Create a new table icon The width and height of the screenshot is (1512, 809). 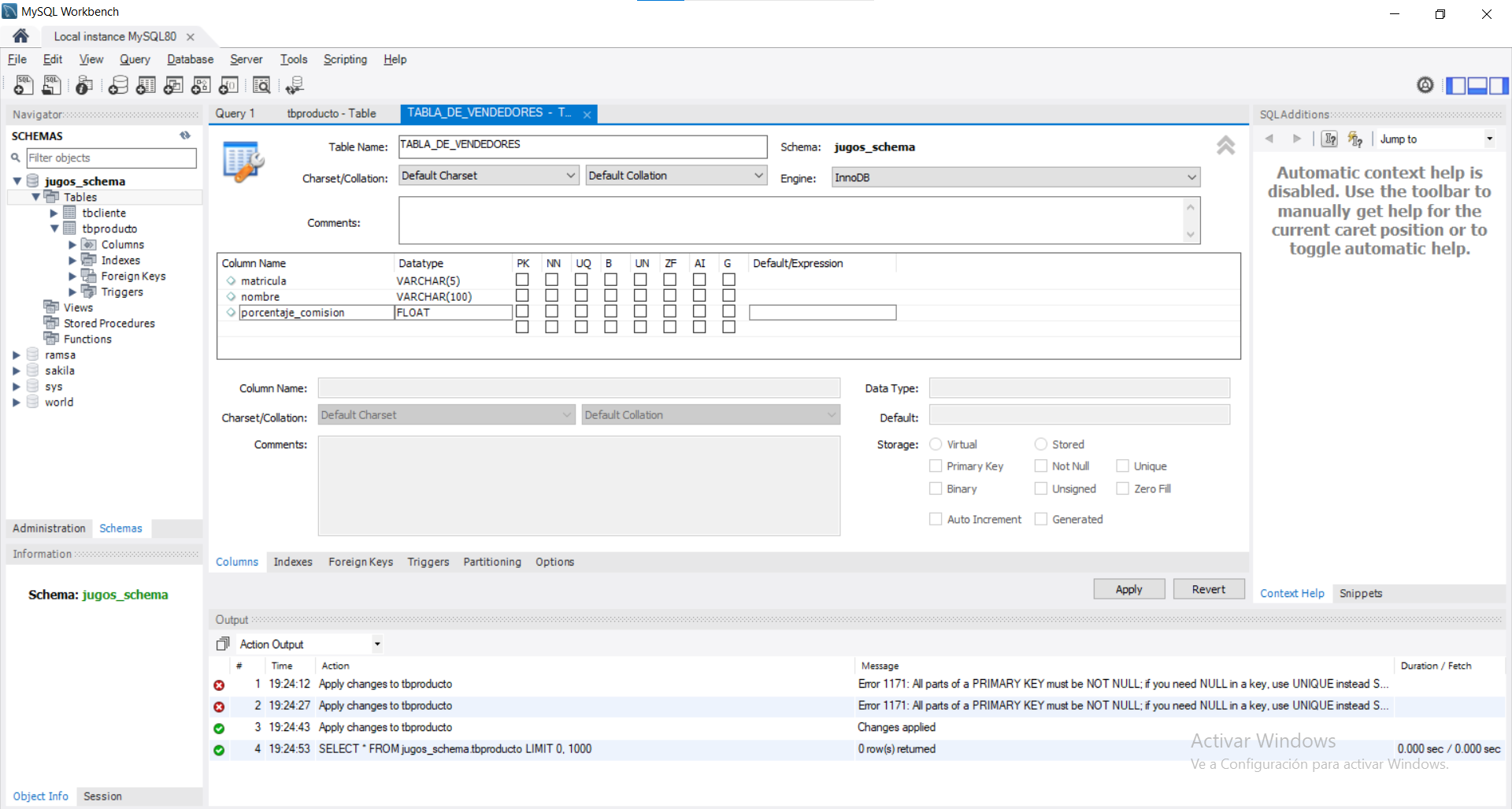point(146,85)
